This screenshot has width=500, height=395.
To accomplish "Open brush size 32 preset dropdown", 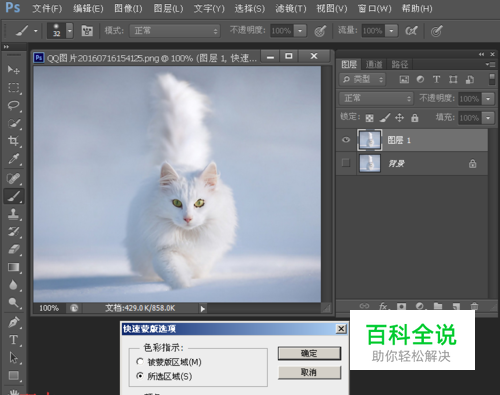I will point(69,31).
